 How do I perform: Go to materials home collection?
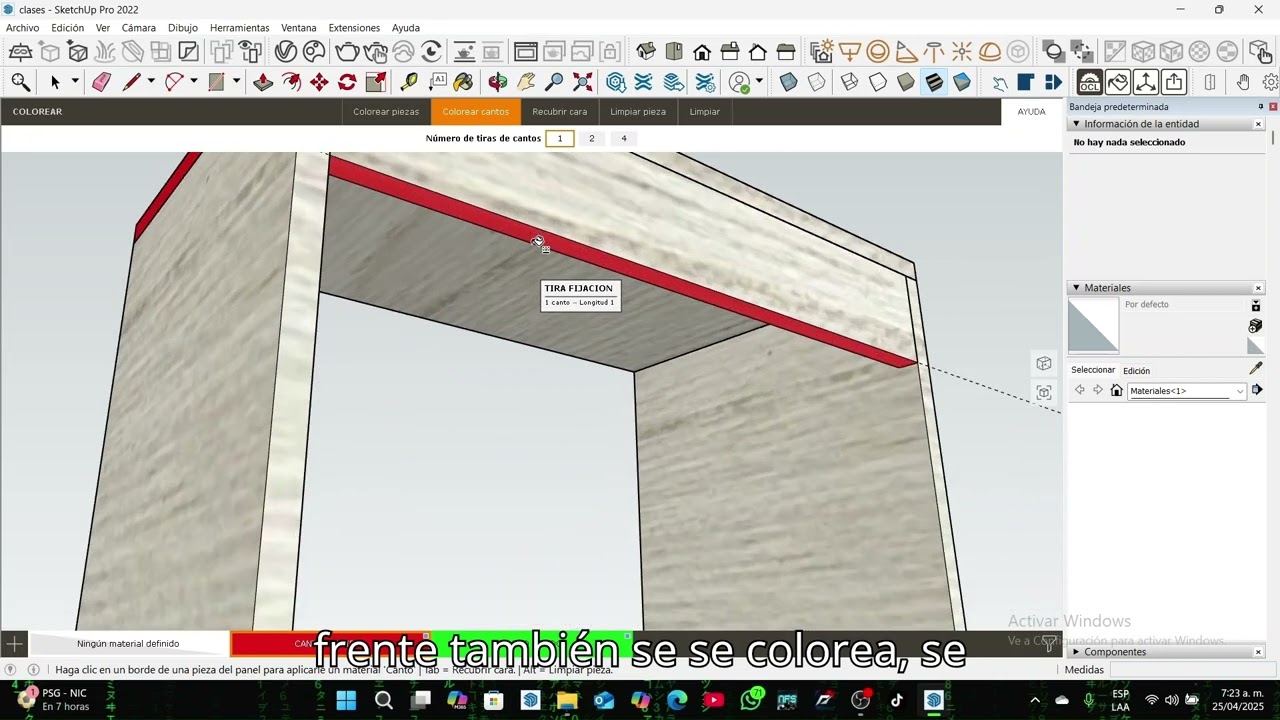point(1117,390)
